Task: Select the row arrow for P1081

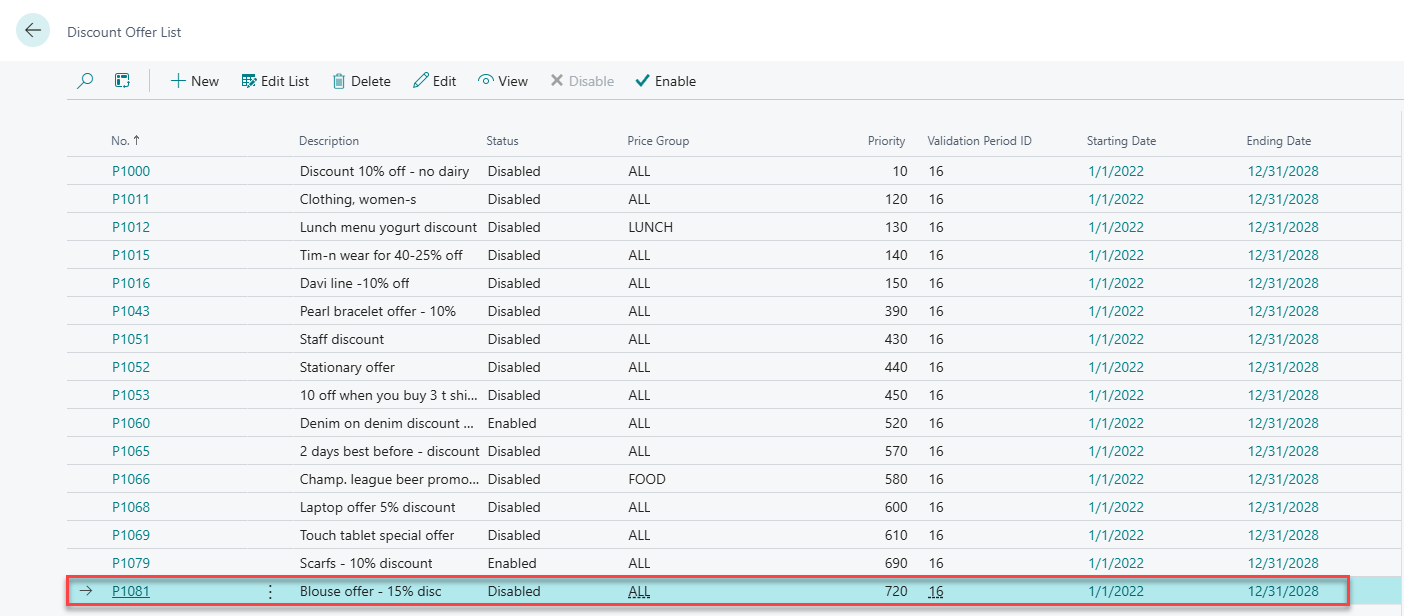Action: [x=86, y=591]
